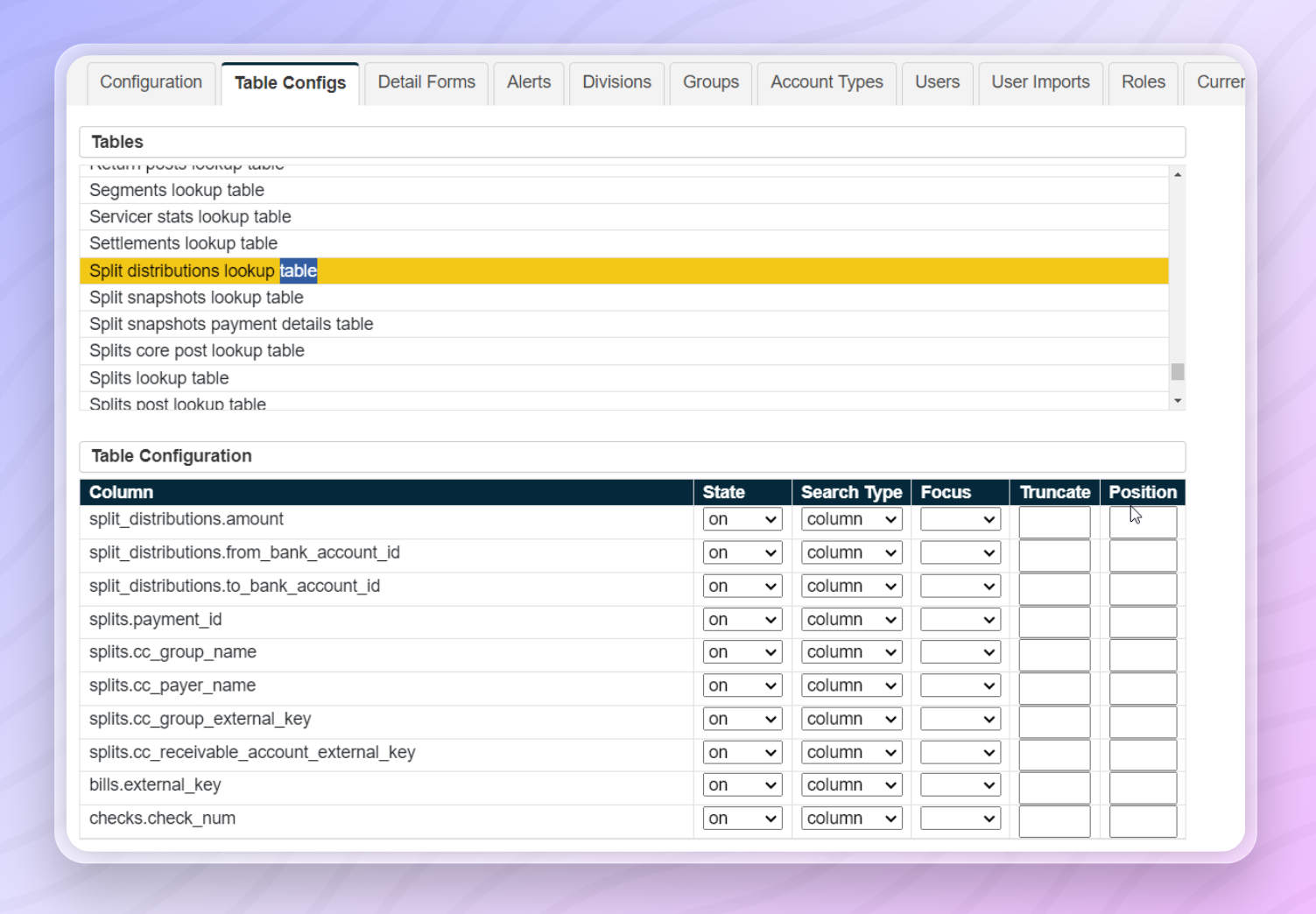Open State dropdown for split_distributions.amount
This screenshot has height=914, width=1316.
(x=742, y=519)
